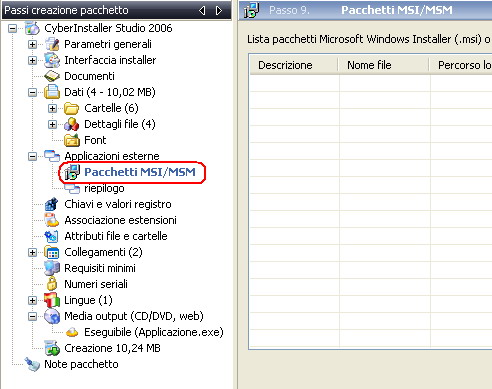This screenshot has height=389, width=492.
Task: Open Note pacchetto entry
Action: click(x=81, y=364)
